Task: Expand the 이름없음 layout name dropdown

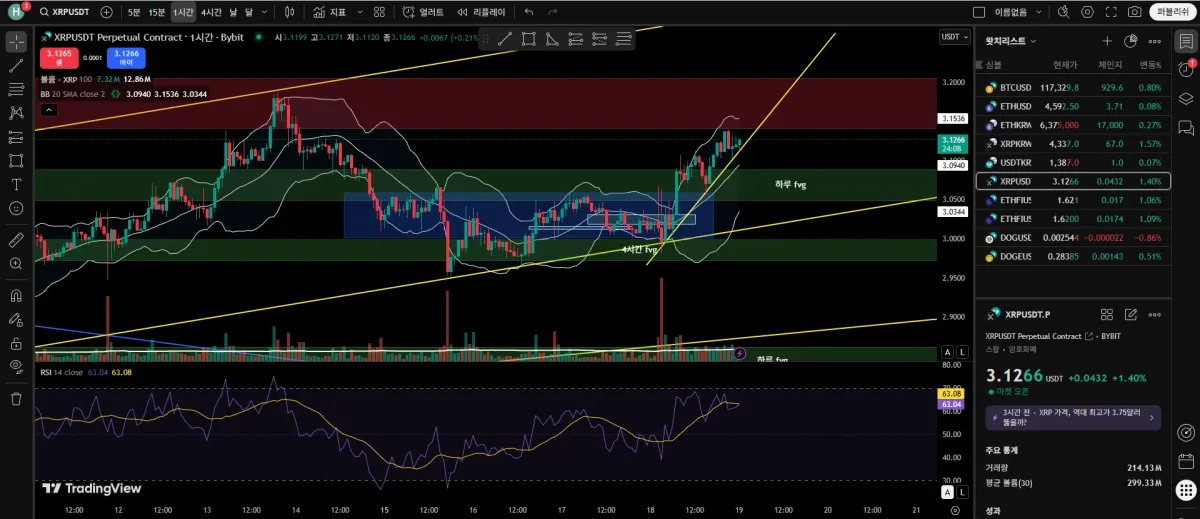Action: pyautogui.click(x=1017, y=12)
